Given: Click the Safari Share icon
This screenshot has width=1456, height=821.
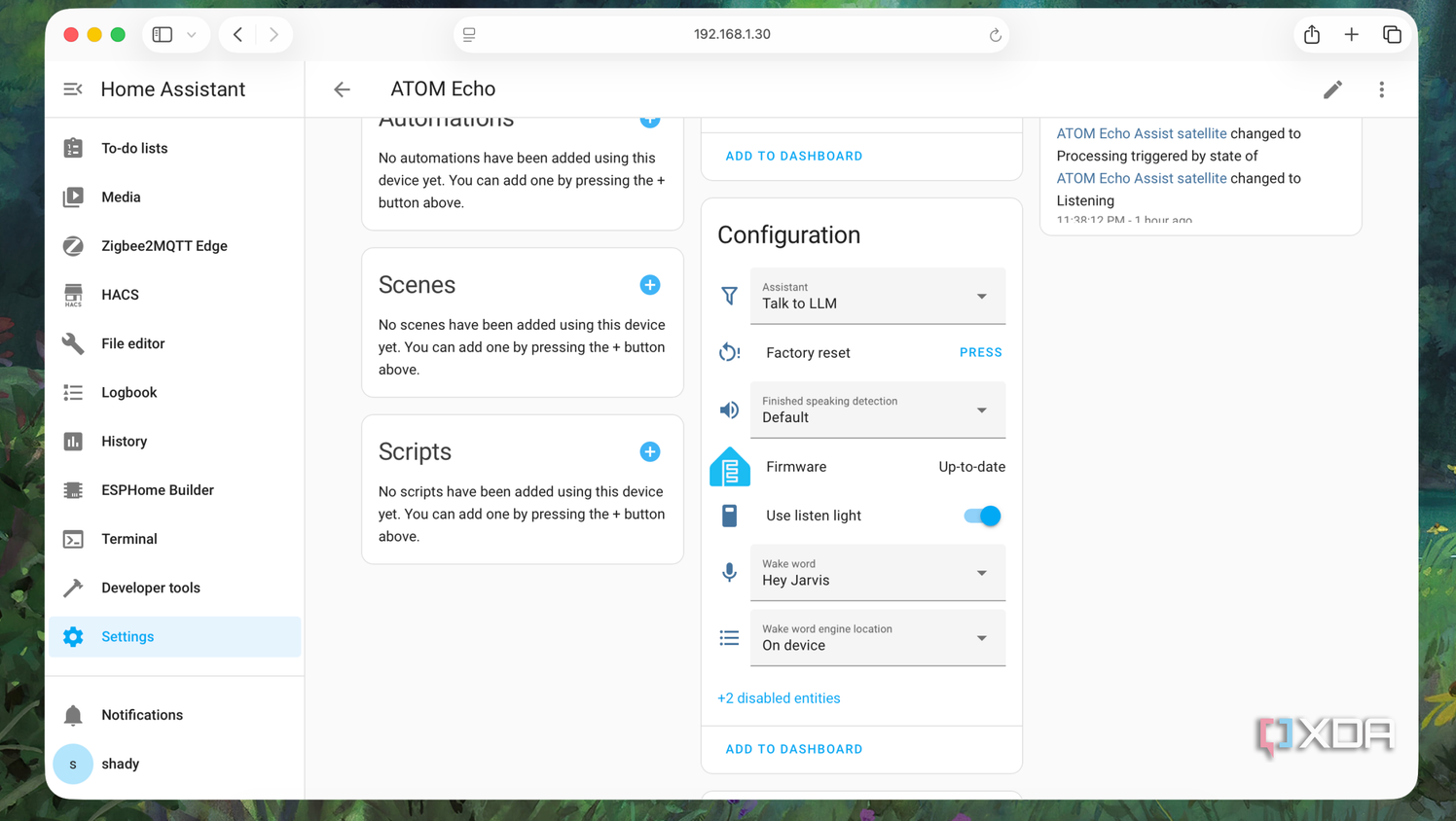Looking at the screenshot, I should click(1312, 35).
